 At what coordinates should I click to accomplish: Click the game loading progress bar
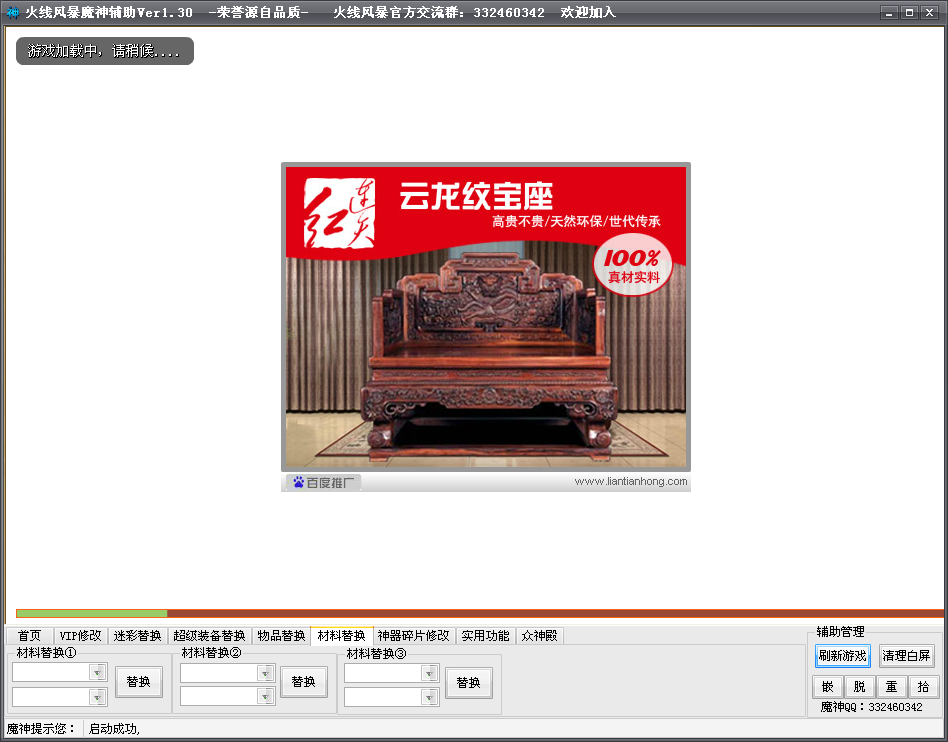tap(479, 613)
